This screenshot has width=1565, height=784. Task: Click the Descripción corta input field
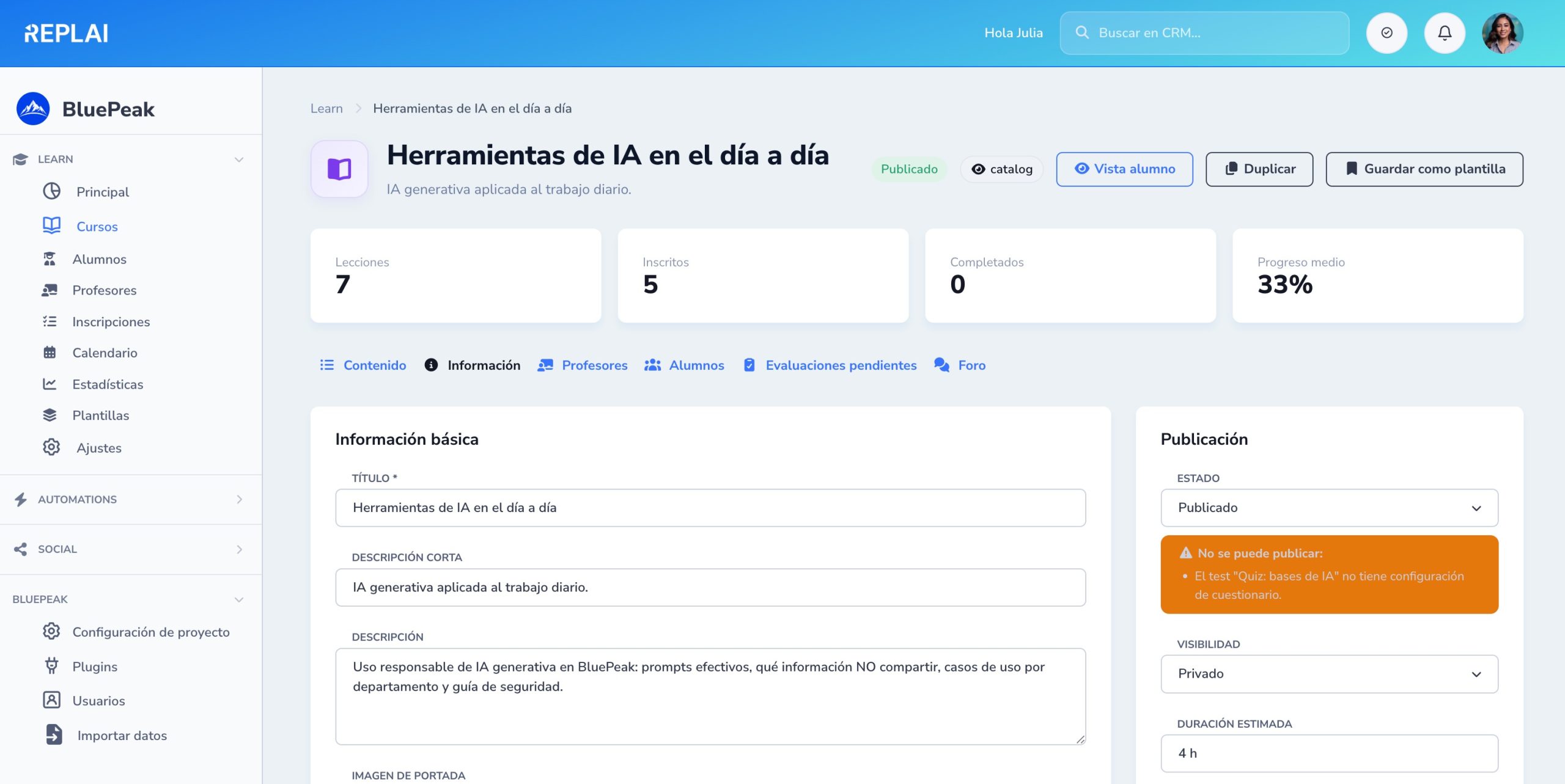(710, 587)
